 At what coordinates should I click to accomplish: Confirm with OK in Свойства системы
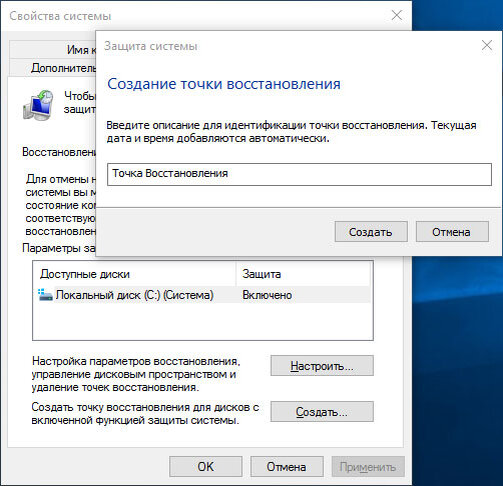[x=206, y=467]
